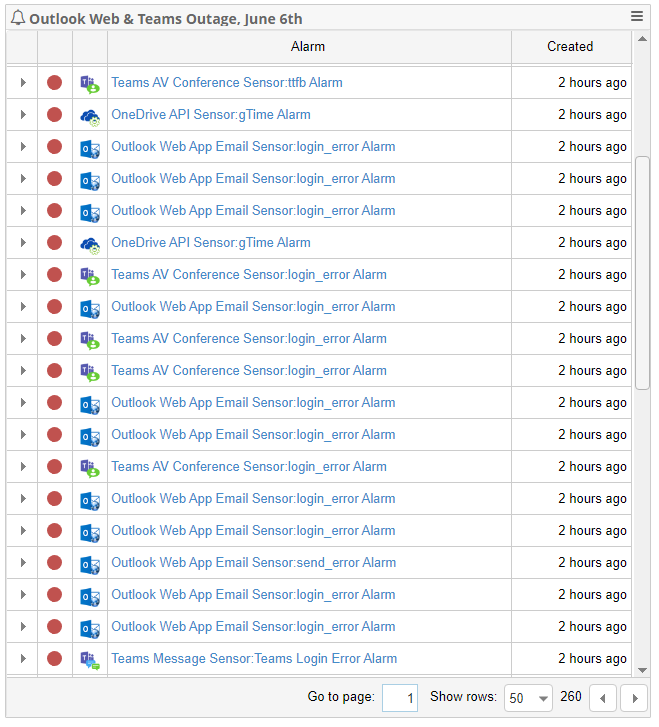
Task: Expand the Teams AV Conference ttfb Alarm row
Action: click(x=23, y=83)
